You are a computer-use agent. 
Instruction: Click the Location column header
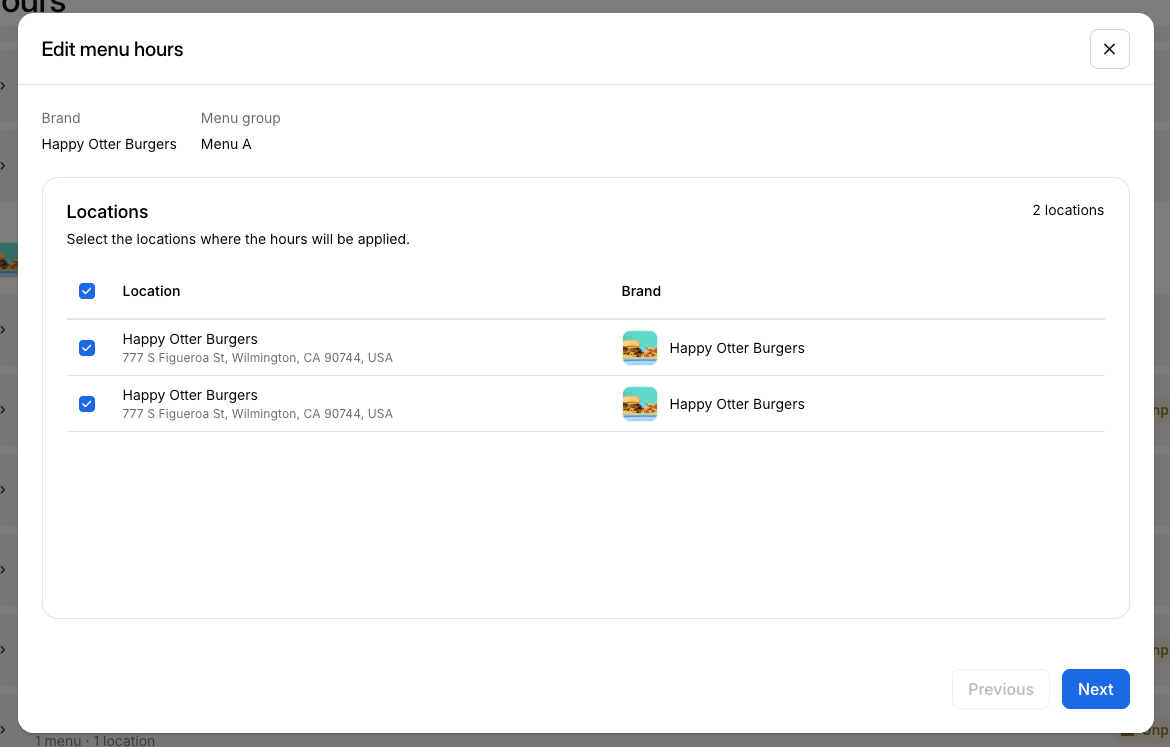pos(151,291)
